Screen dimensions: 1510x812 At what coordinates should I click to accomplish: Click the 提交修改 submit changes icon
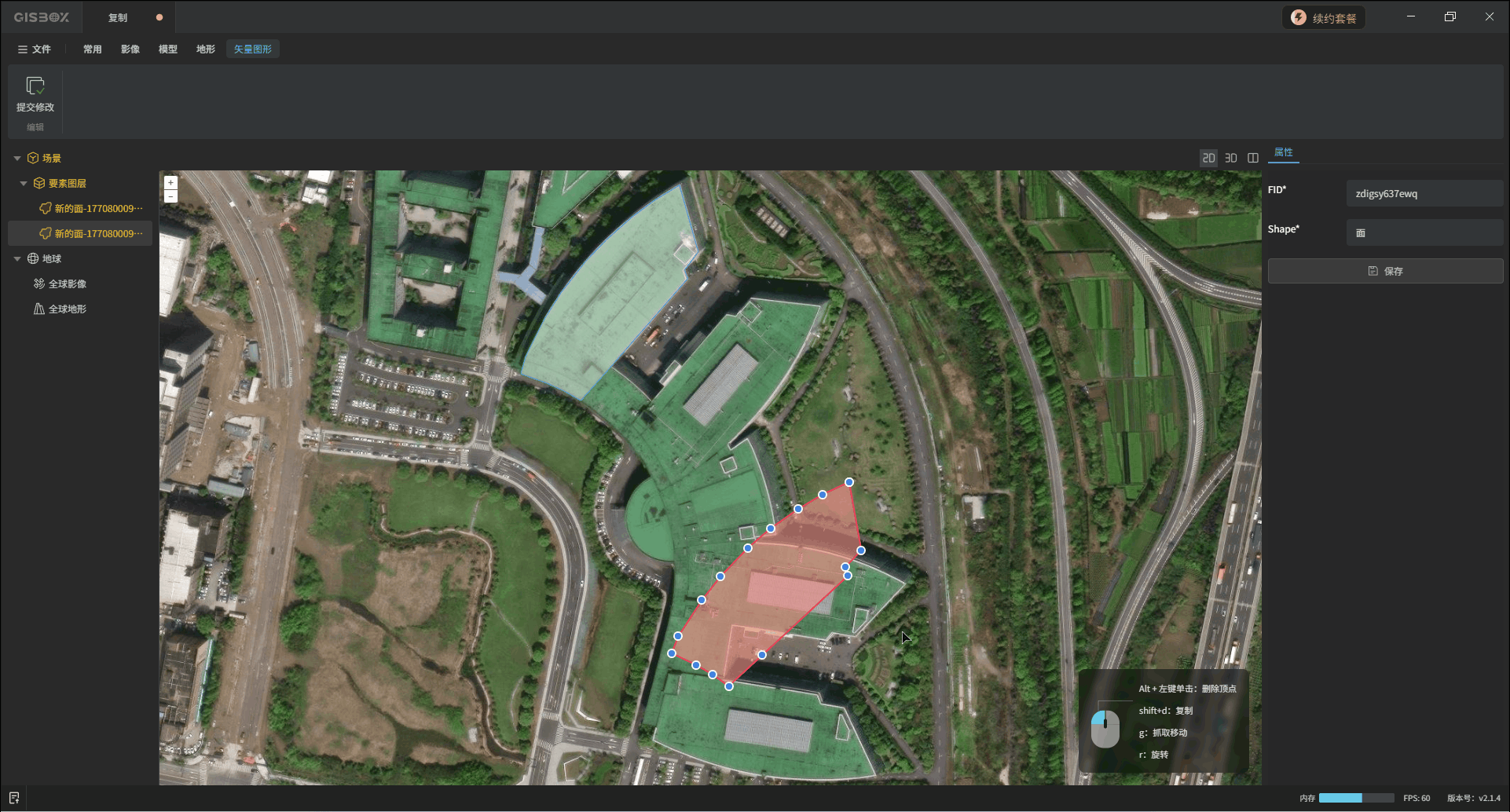[x=35, y=86]
